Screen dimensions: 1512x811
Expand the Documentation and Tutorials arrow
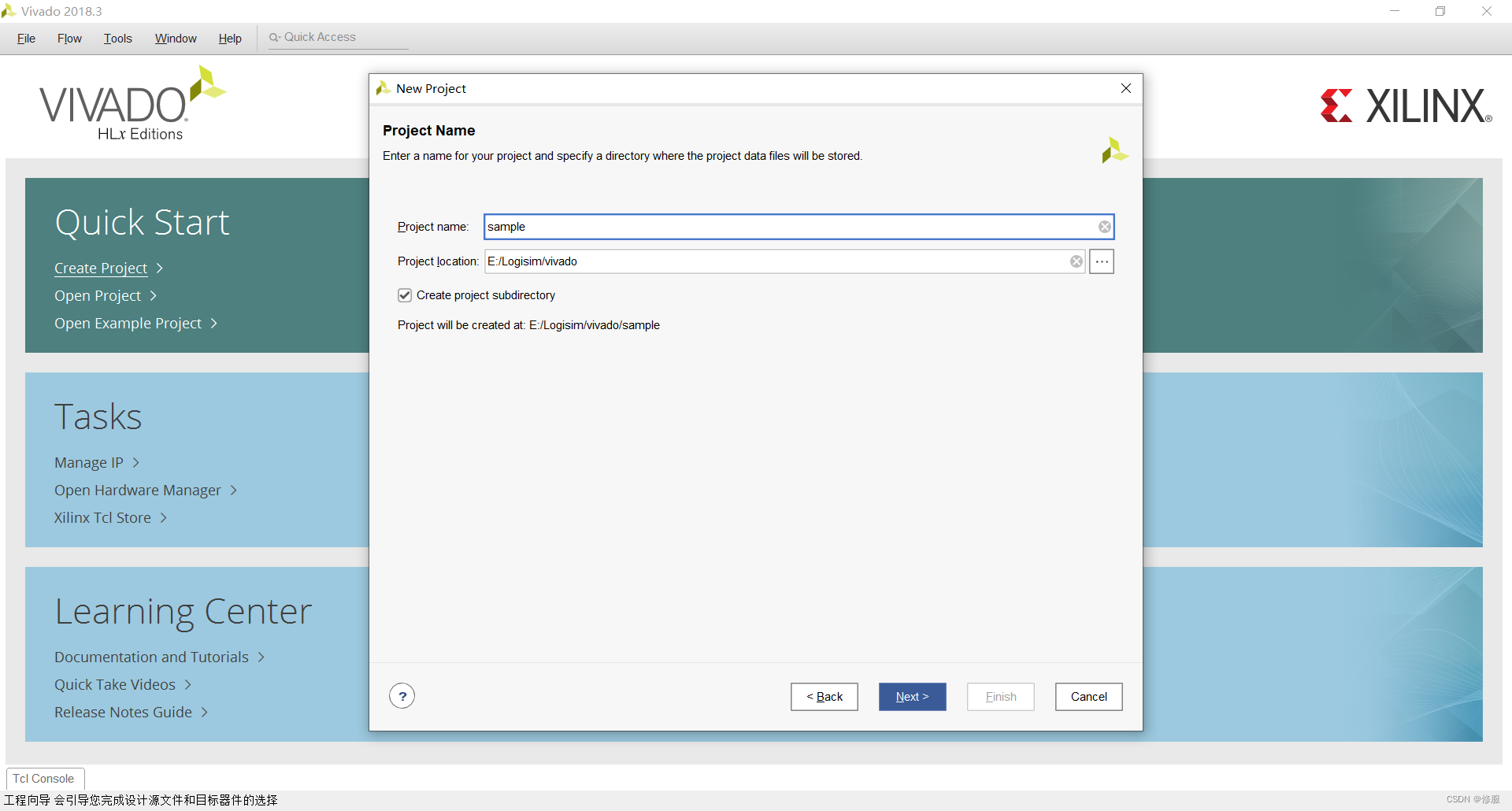tap(261, 657)
